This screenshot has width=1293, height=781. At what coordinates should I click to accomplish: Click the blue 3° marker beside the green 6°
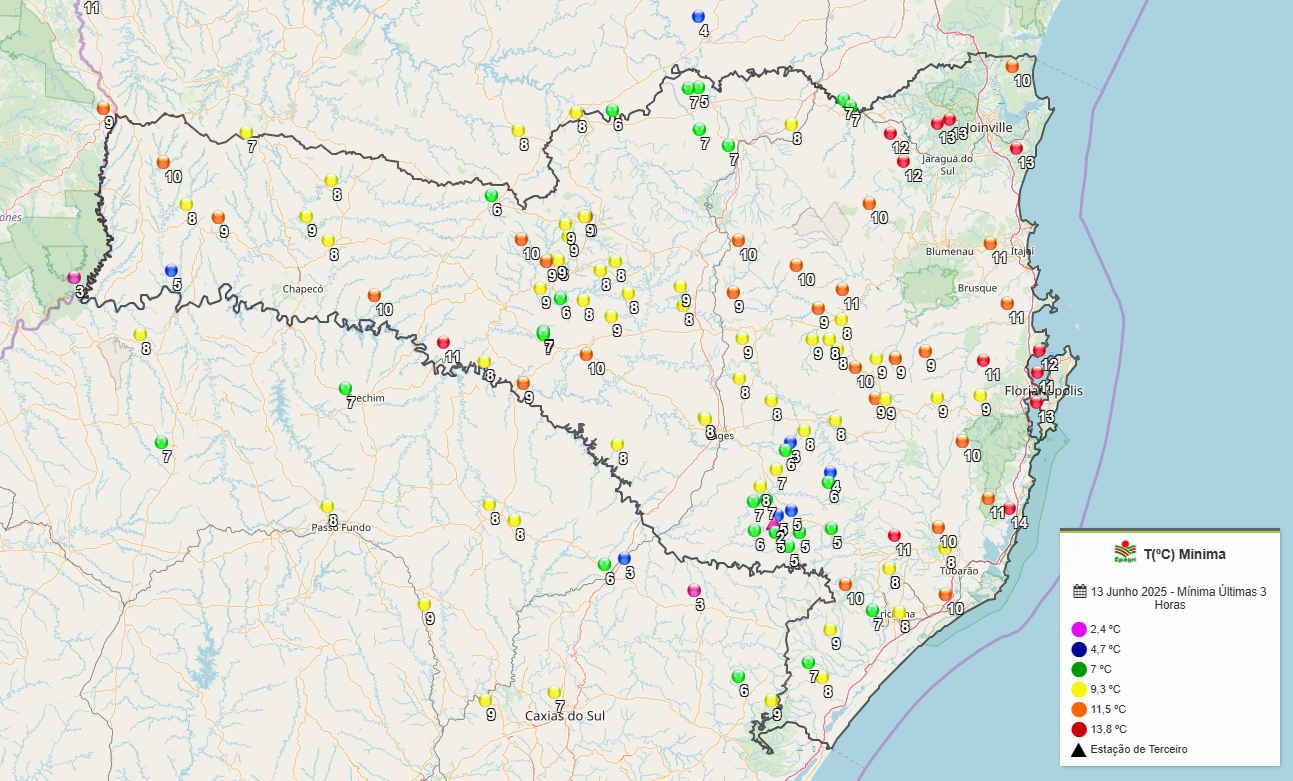tap(624, 558)
